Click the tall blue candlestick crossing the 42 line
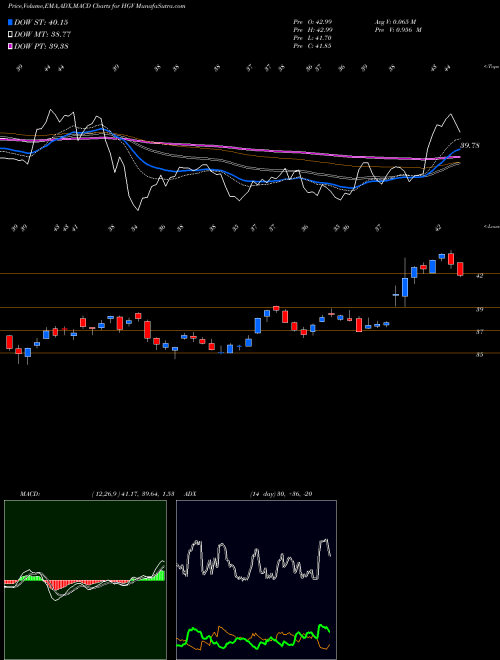This screenshot has width=500, height=660. click(405, 287)
